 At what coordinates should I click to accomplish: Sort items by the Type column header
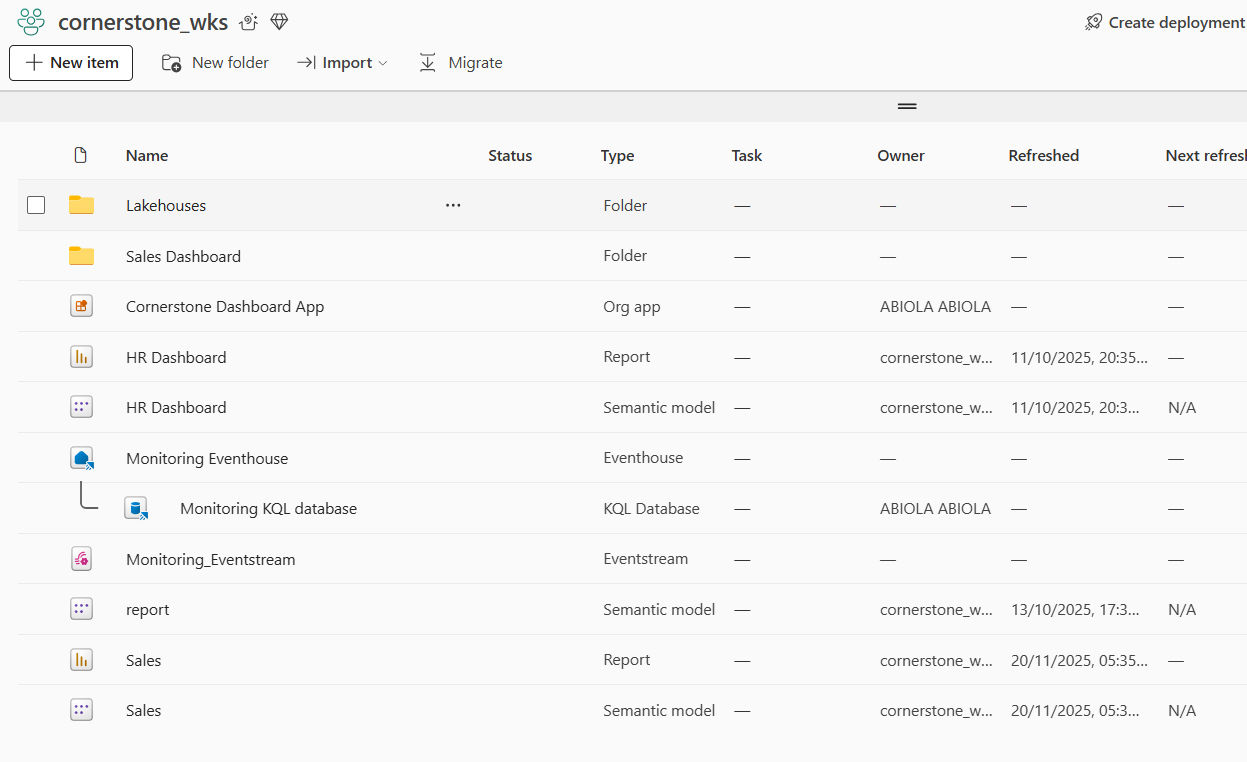[x=617, y=156]
